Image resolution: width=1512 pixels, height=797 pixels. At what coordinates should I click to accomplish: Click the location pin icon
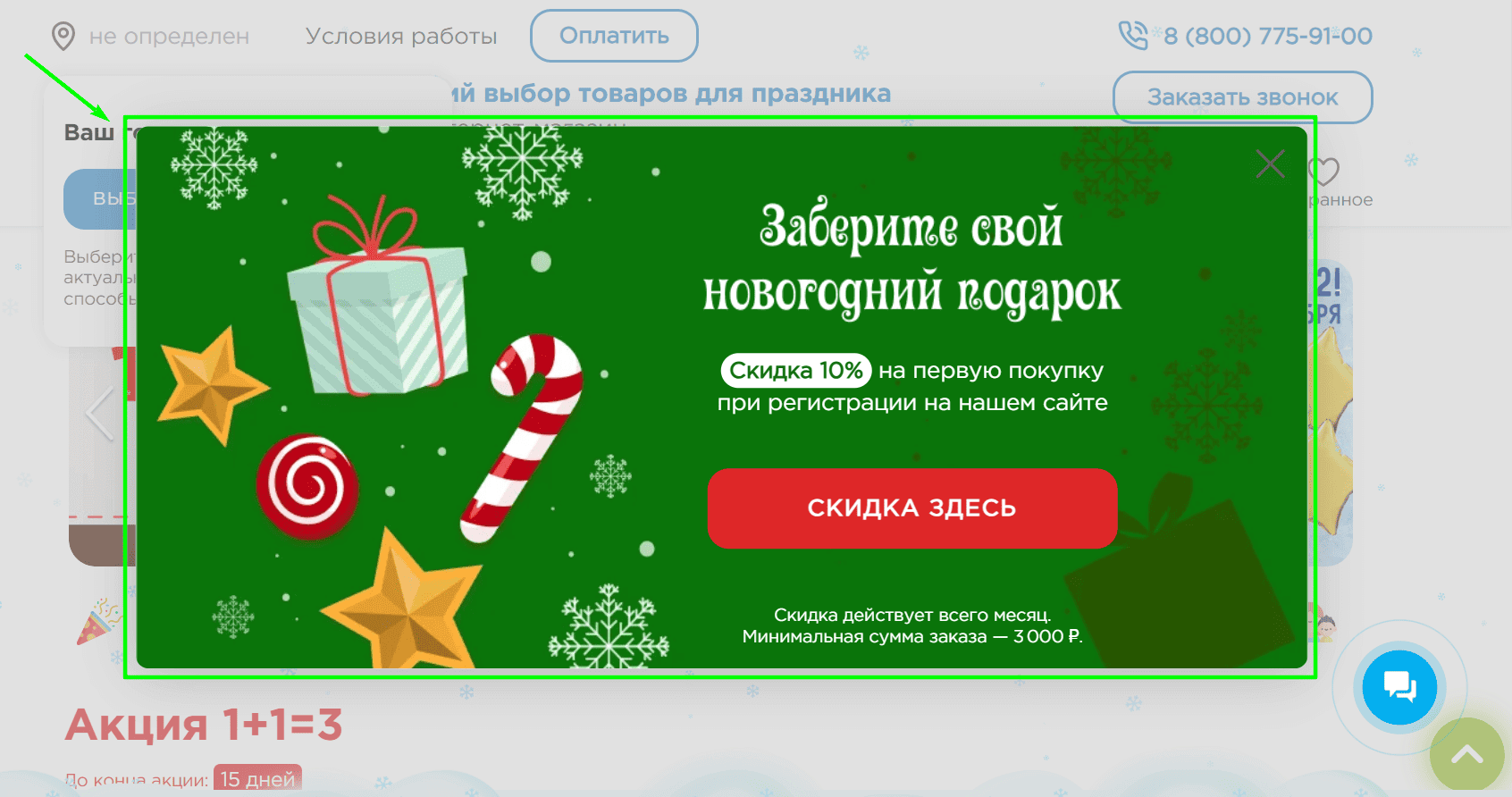click(63, 37)
